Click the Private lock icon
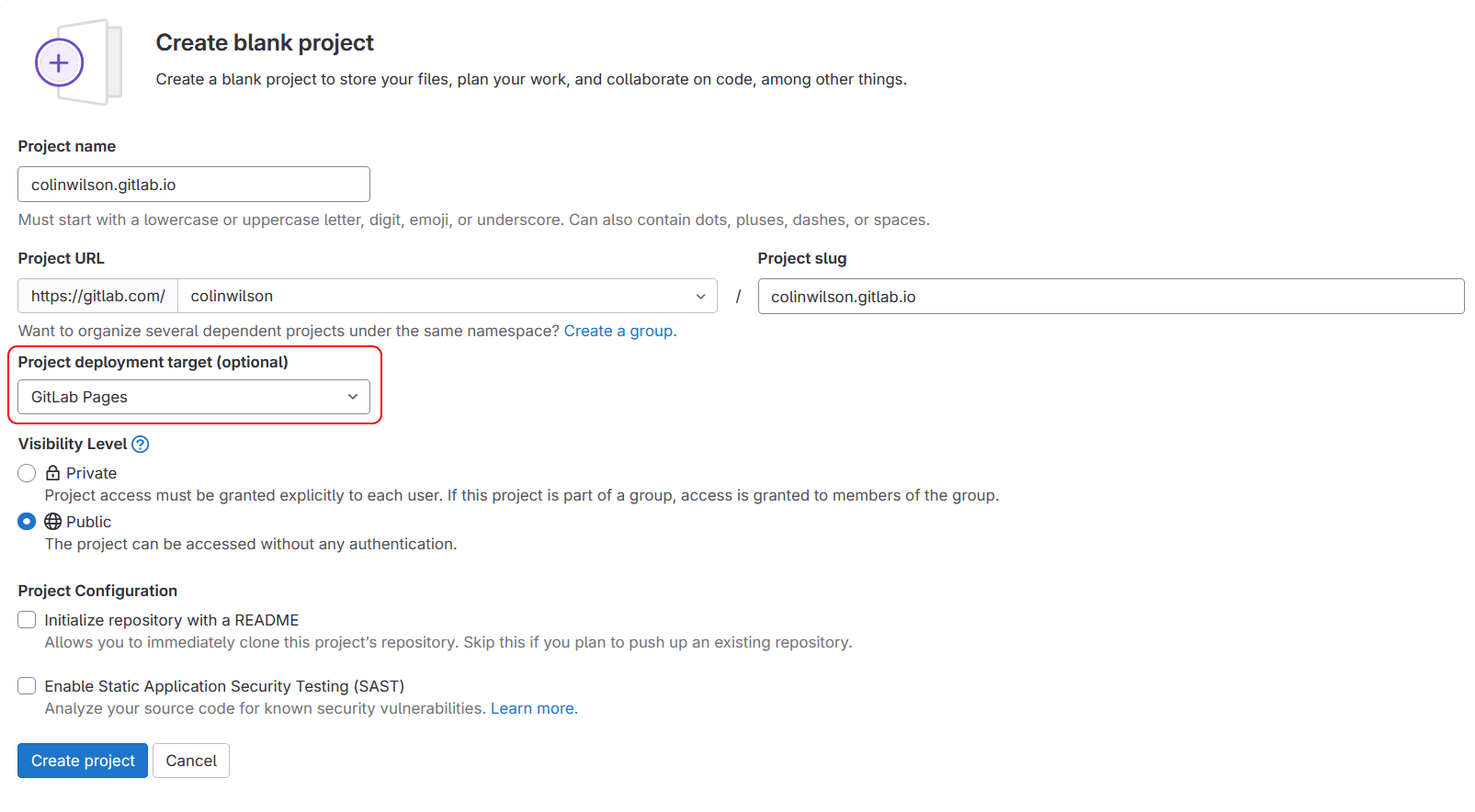 coord(53,473)
